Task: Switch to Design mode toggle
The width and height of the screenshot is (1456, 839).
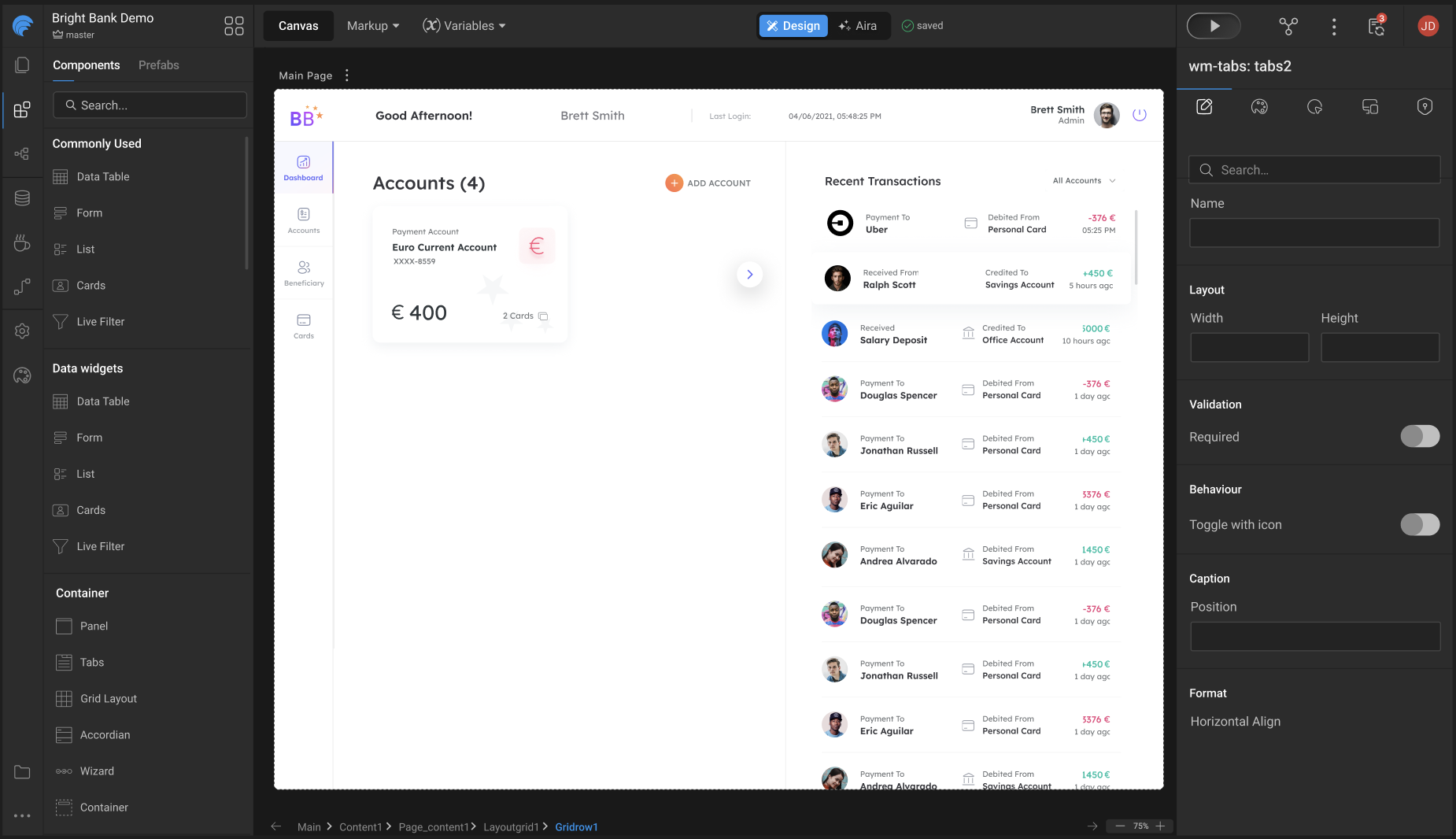Action: click(x=793, y=26)
